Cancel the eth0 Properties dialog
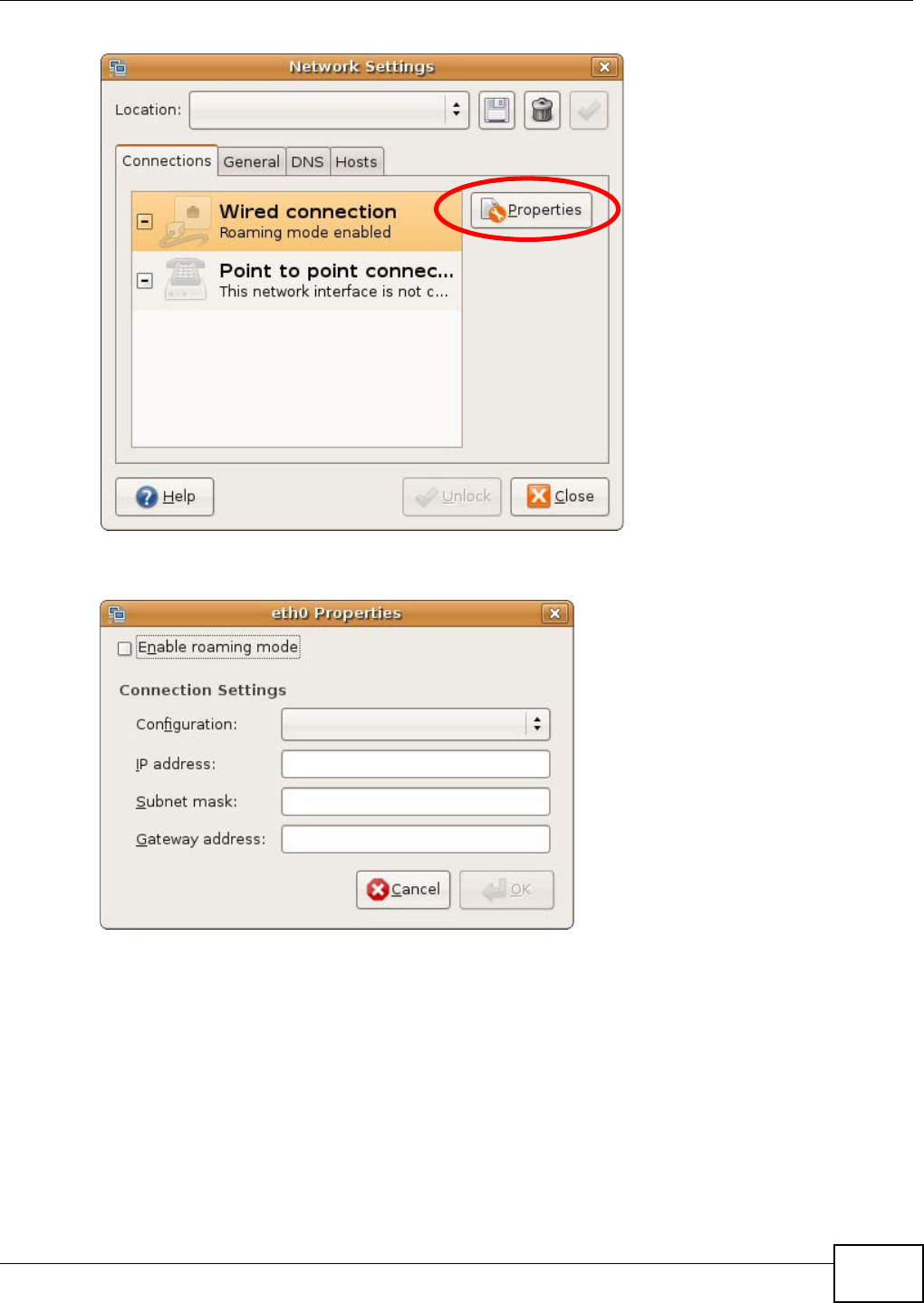Viewport: 924px width, 1303px height. coord(403,890)
